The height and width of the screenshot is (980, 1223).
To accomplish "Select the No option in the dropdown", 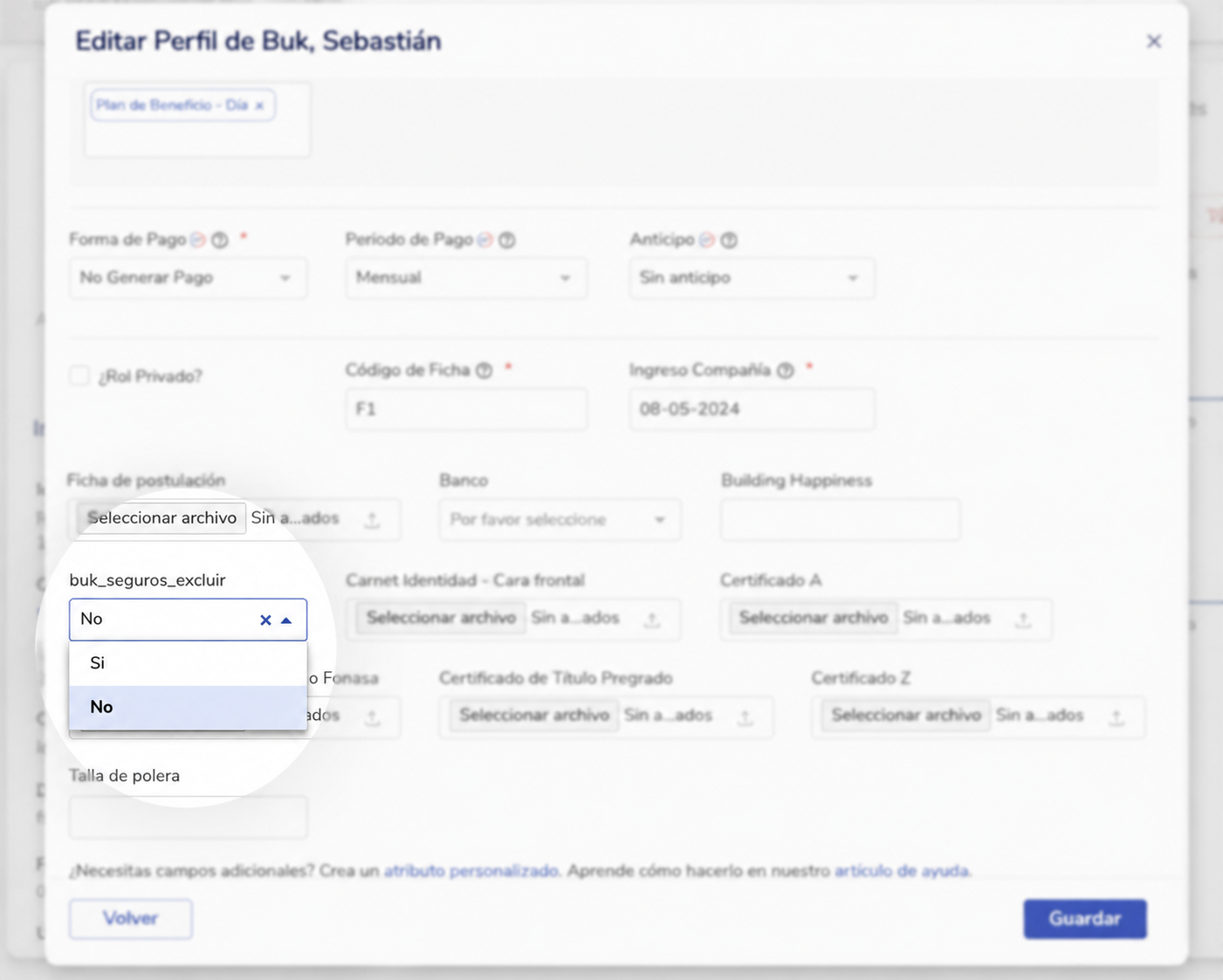I will pyautogui.click(x=188, y=707).
